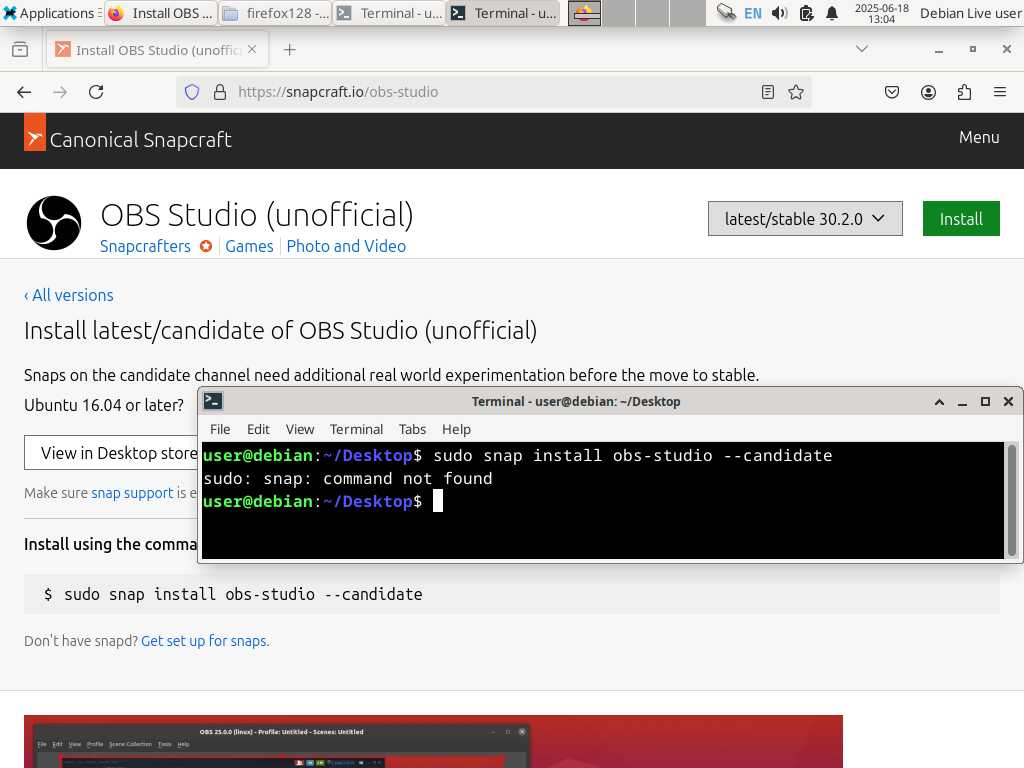This screenshot has width=1024, height=768.
Task: Open the volume control tray icon
Action: 779,13
